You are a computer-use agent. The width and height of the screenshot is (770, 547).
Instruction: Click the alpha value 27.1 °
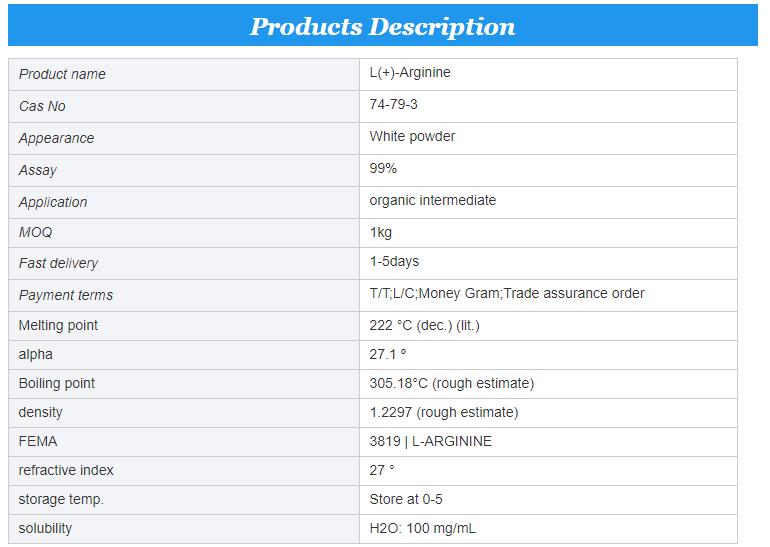(388, 354)
